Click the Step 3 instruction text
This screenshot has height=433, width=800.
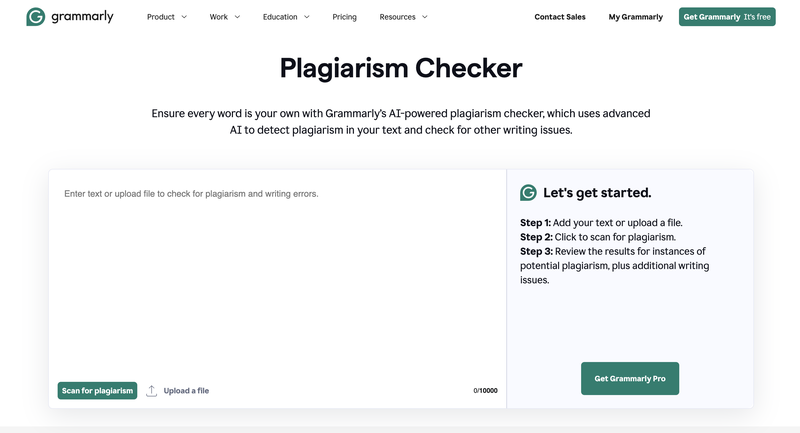[614, 266]
